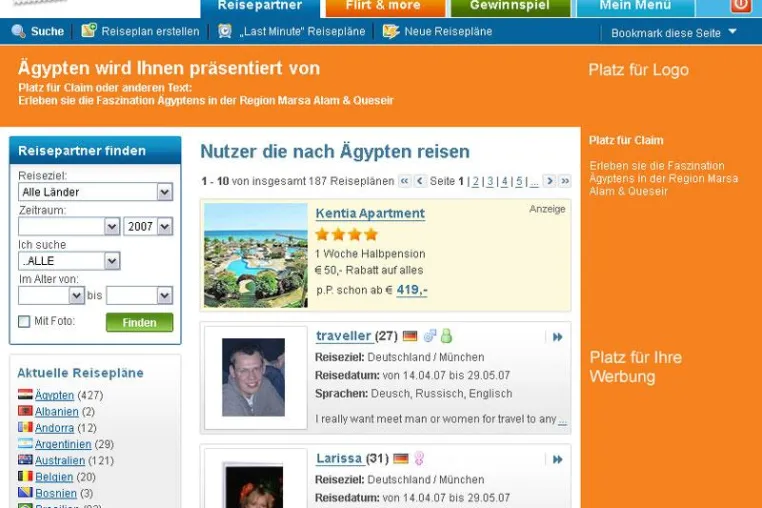Go to next page arrow
Viewport: 762px width, 508px height.
(x=549, y=181)
